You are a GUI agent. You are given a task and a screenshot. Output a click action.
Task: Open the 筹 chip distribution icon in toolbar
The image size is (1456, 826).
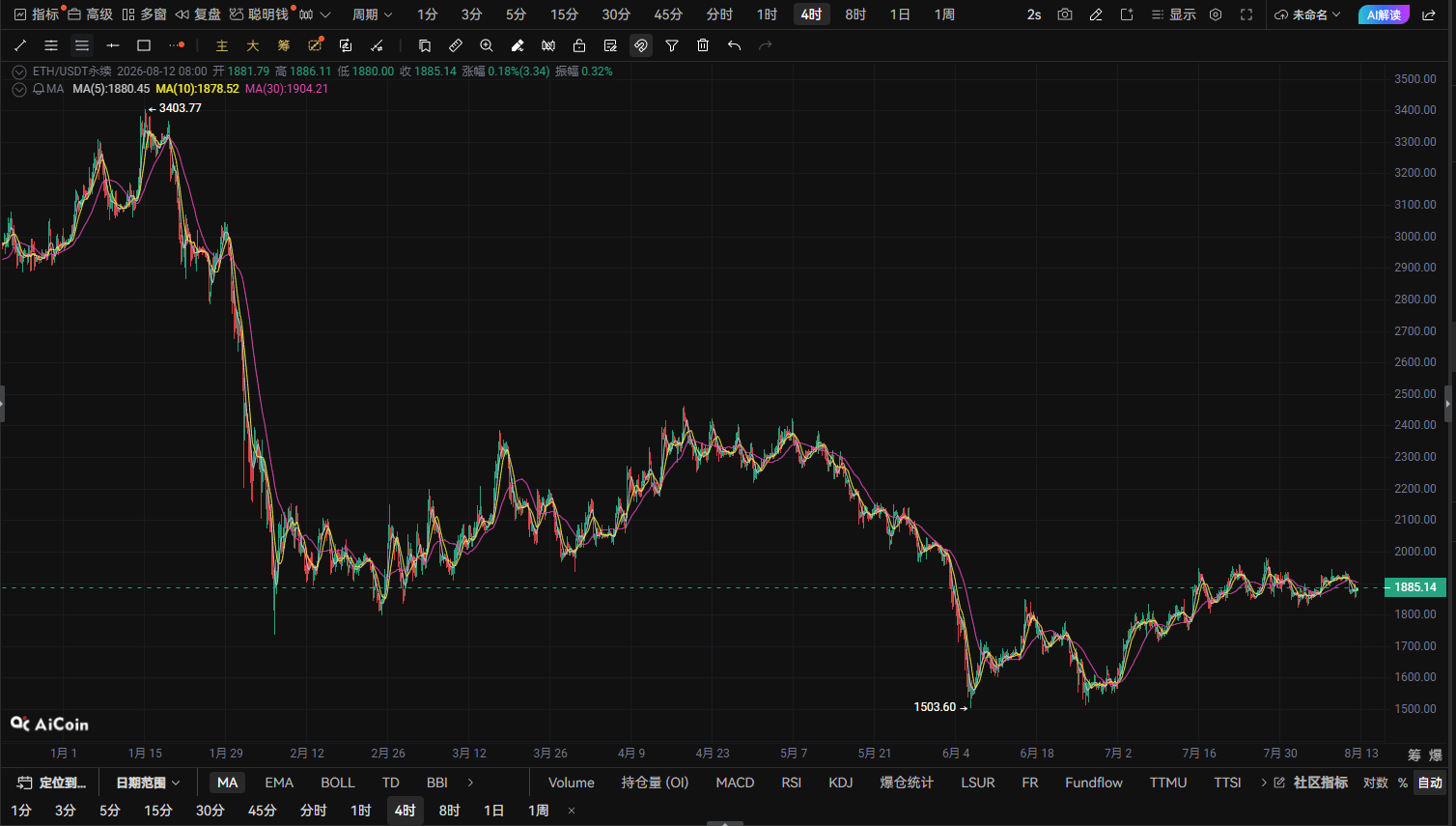tap(284, 45)
